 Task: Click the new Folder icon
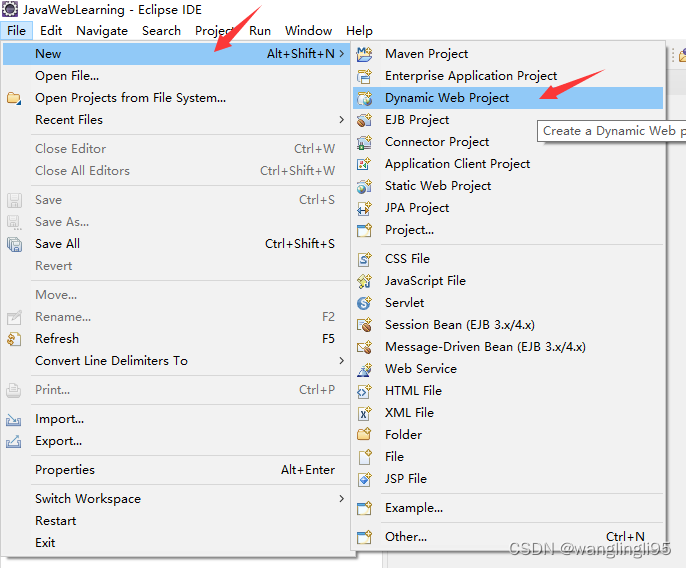pos(364,435)
